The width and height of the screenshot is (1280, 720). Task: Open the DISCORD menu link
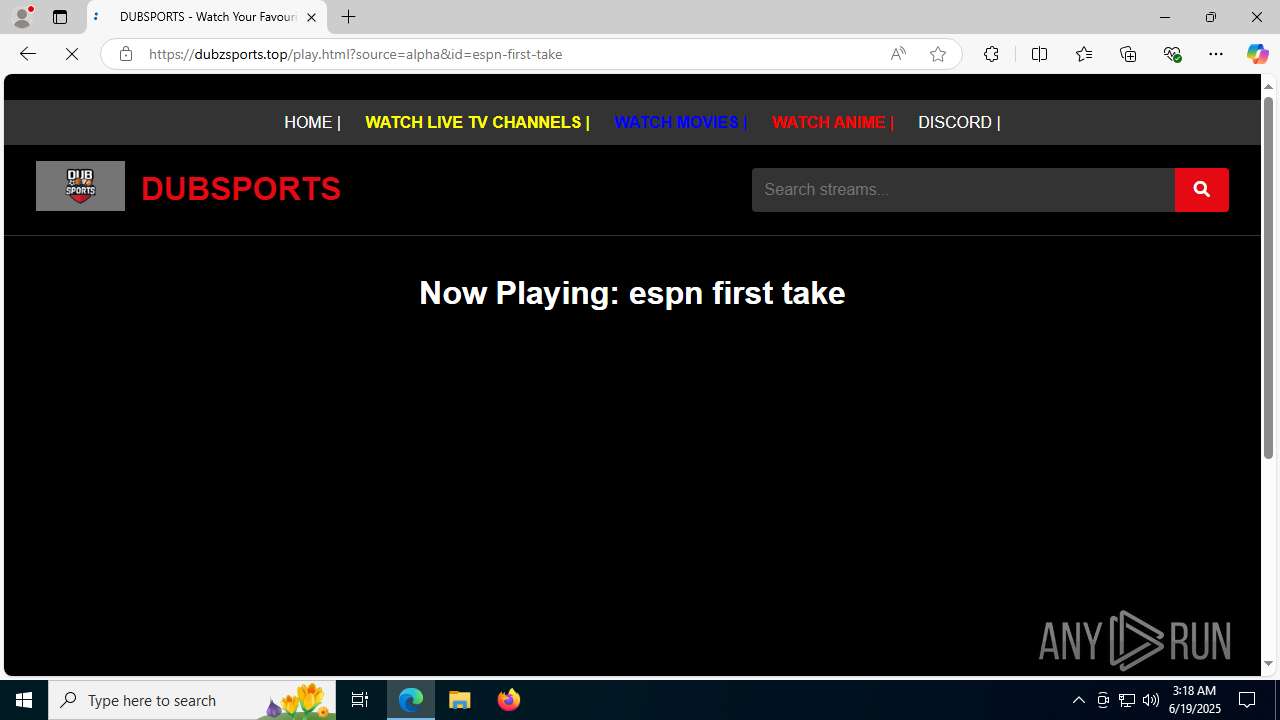click(x=959, y=122)
